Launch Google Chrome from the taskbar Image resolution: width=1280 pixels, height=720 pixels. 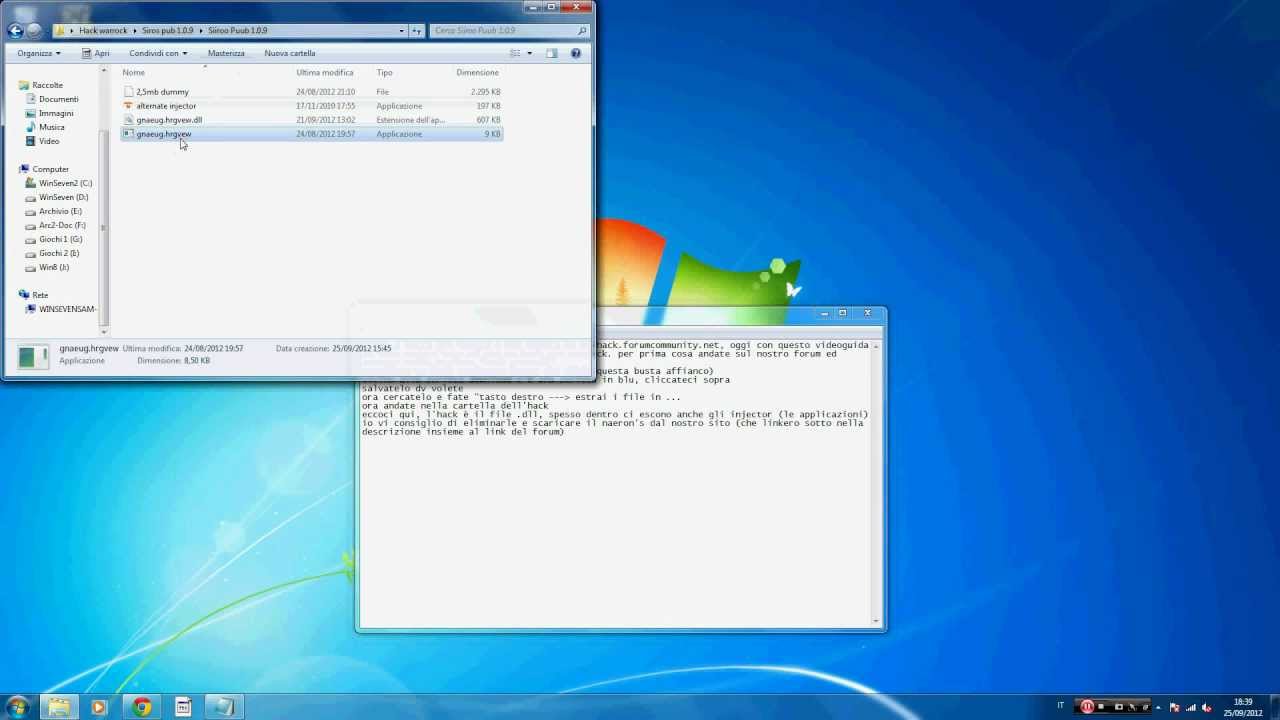point(141,707)
